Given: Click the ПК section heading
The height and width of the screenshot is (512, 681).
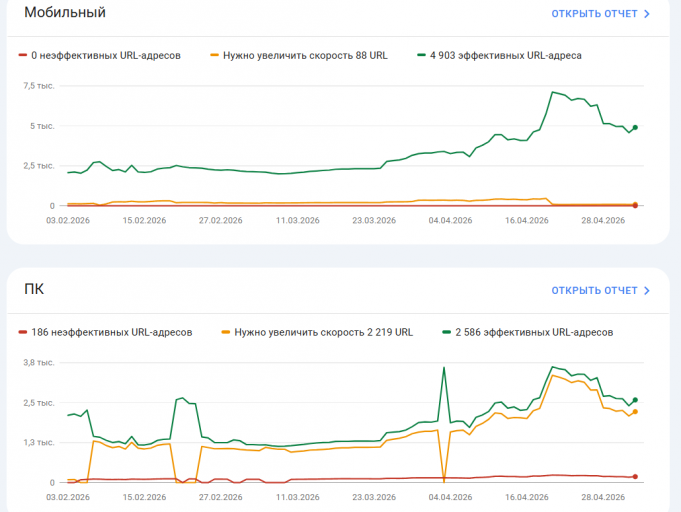Looking at the screenshot, I should (x=34, y=289).
